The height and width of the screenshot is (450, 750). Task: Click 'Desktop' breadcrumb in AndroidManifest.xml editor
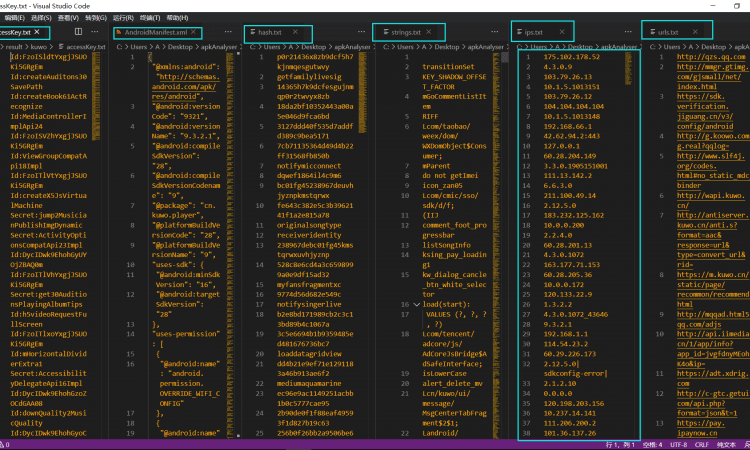pos(180,47)
